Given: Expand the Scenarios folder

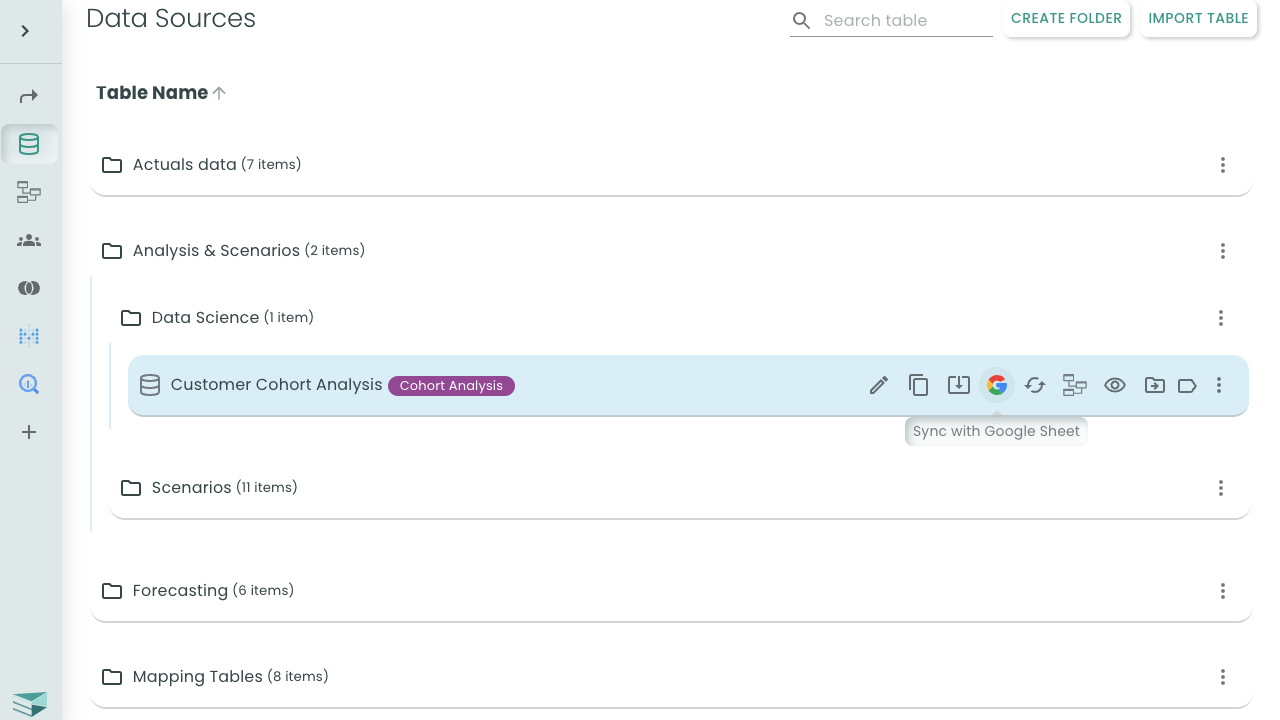Looking at the screenshot, I should click(x=679, y=488).
